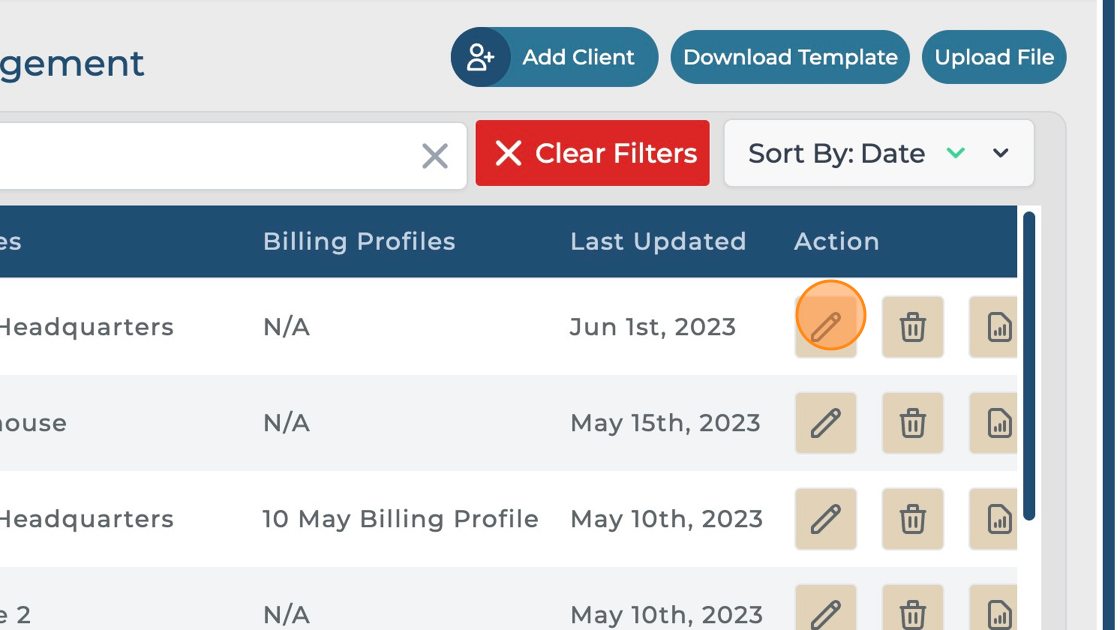This screenshot has height=630, width=1120.
Task: Edit the Jun 1st, 2023 client row
Action: click(x=826, y=327)
